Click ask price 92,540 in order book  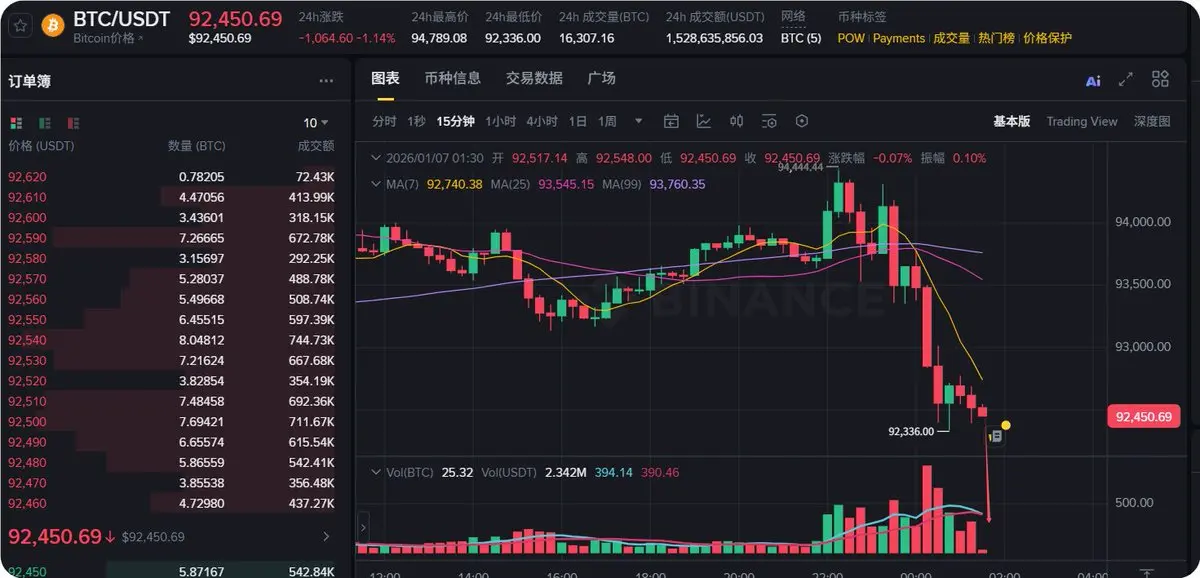(27, 340)
